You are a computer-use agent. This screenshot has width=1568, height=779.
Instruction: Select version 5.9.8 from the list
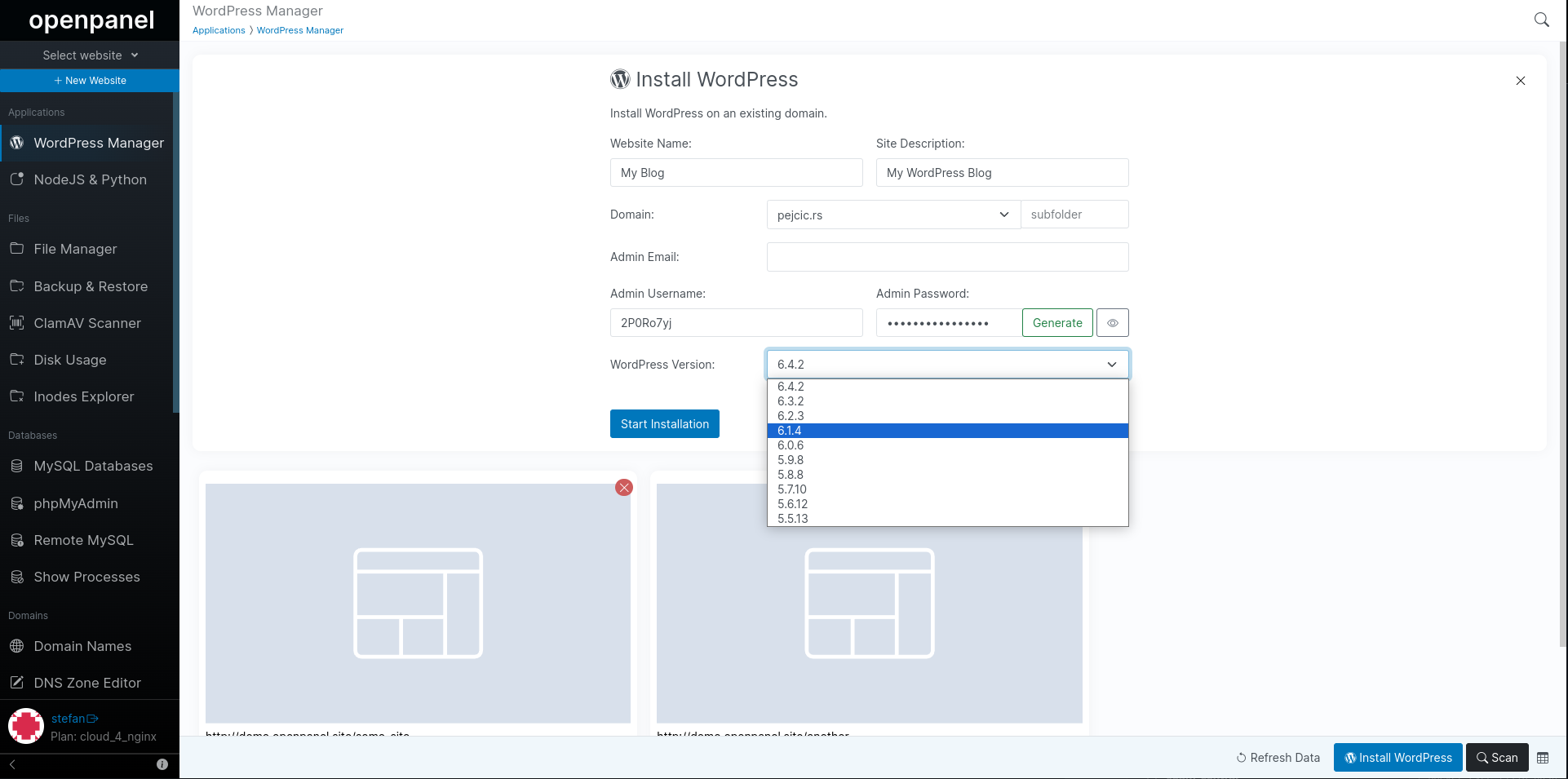point(947,460)
